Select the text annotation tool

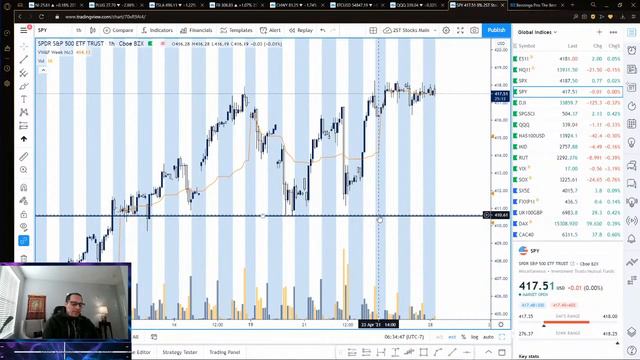point(24,99)
